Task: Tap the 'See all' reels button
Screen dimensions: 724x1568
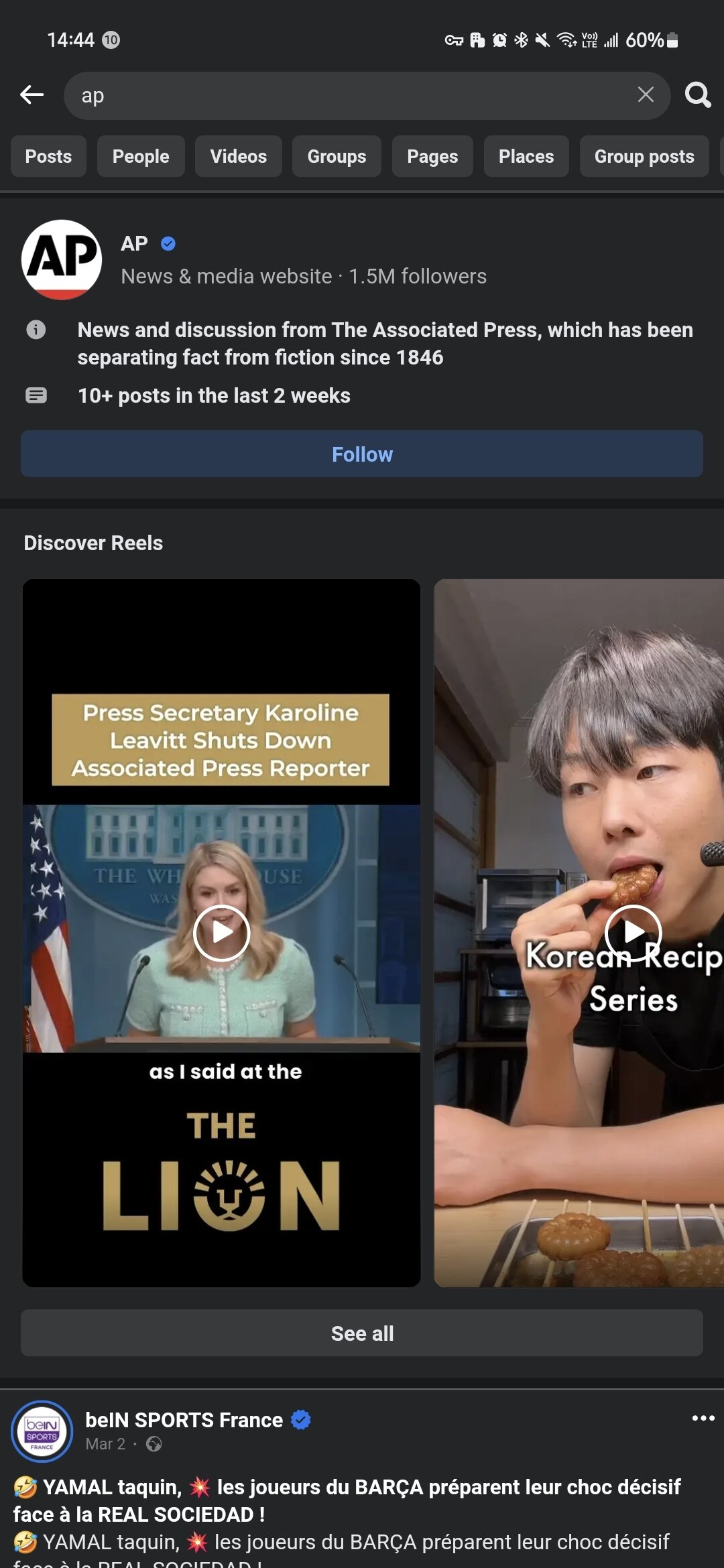Action: (362, 1333)
